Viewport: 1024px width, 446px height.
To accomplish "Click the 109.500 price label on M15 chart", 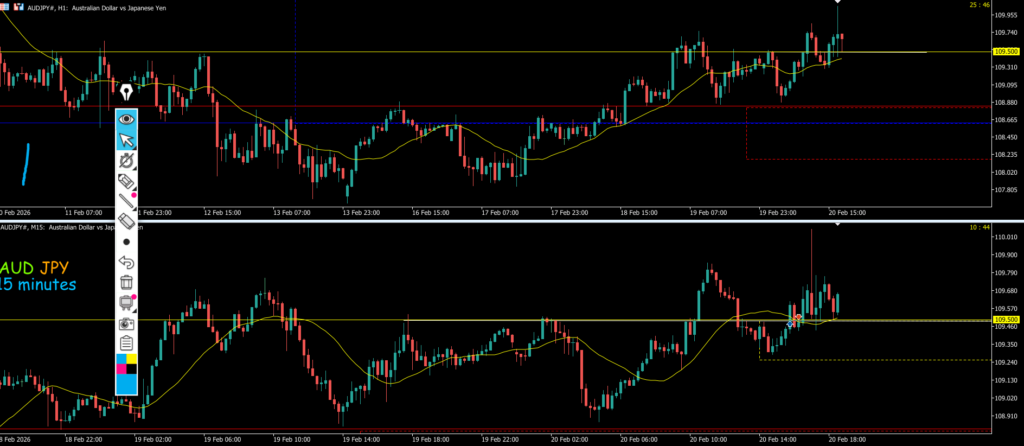I will (x=1005, y=320).
